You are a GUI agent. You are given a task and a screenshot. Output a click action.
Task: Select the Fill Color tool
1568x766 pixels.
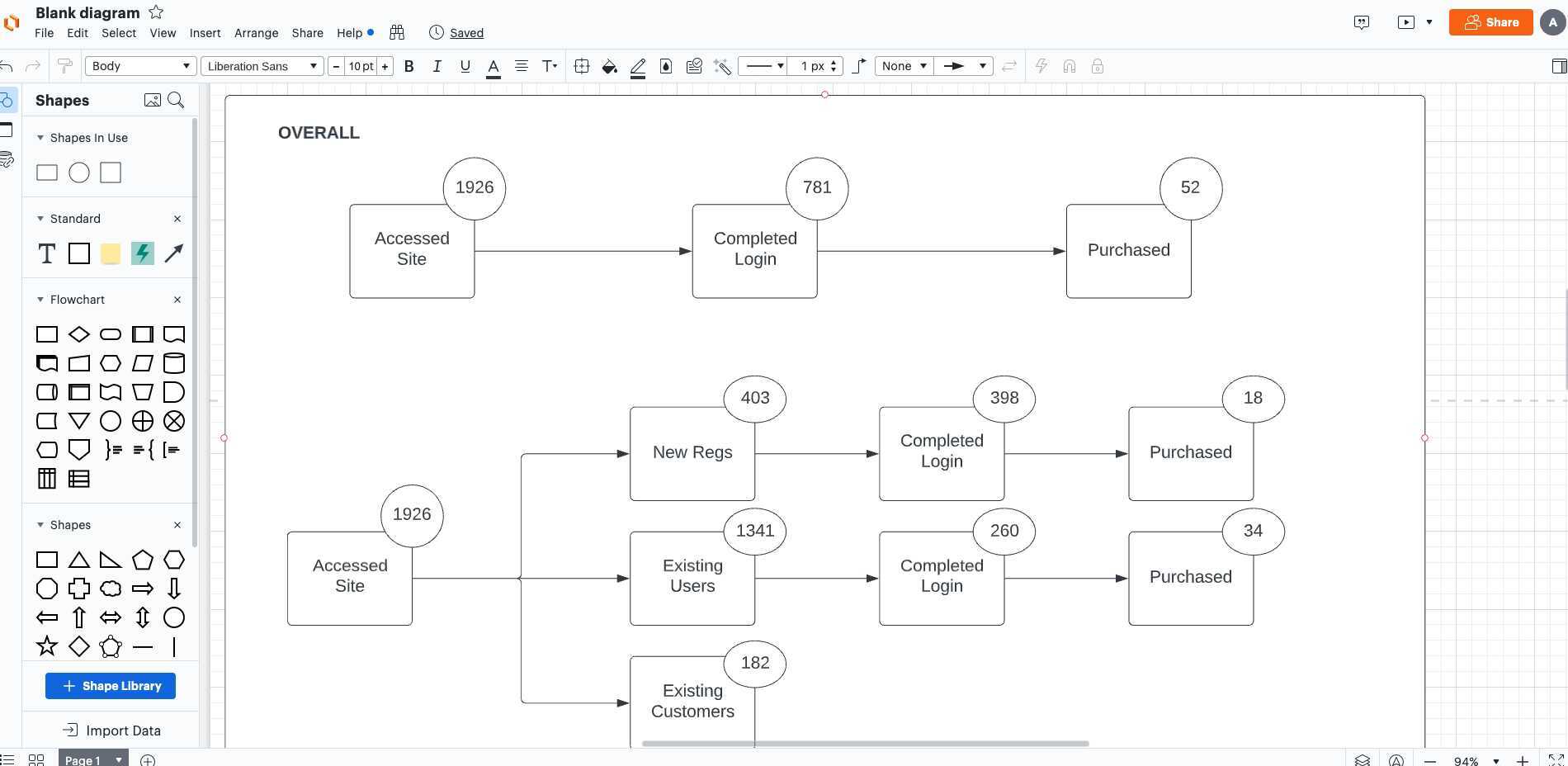(610, 66)
